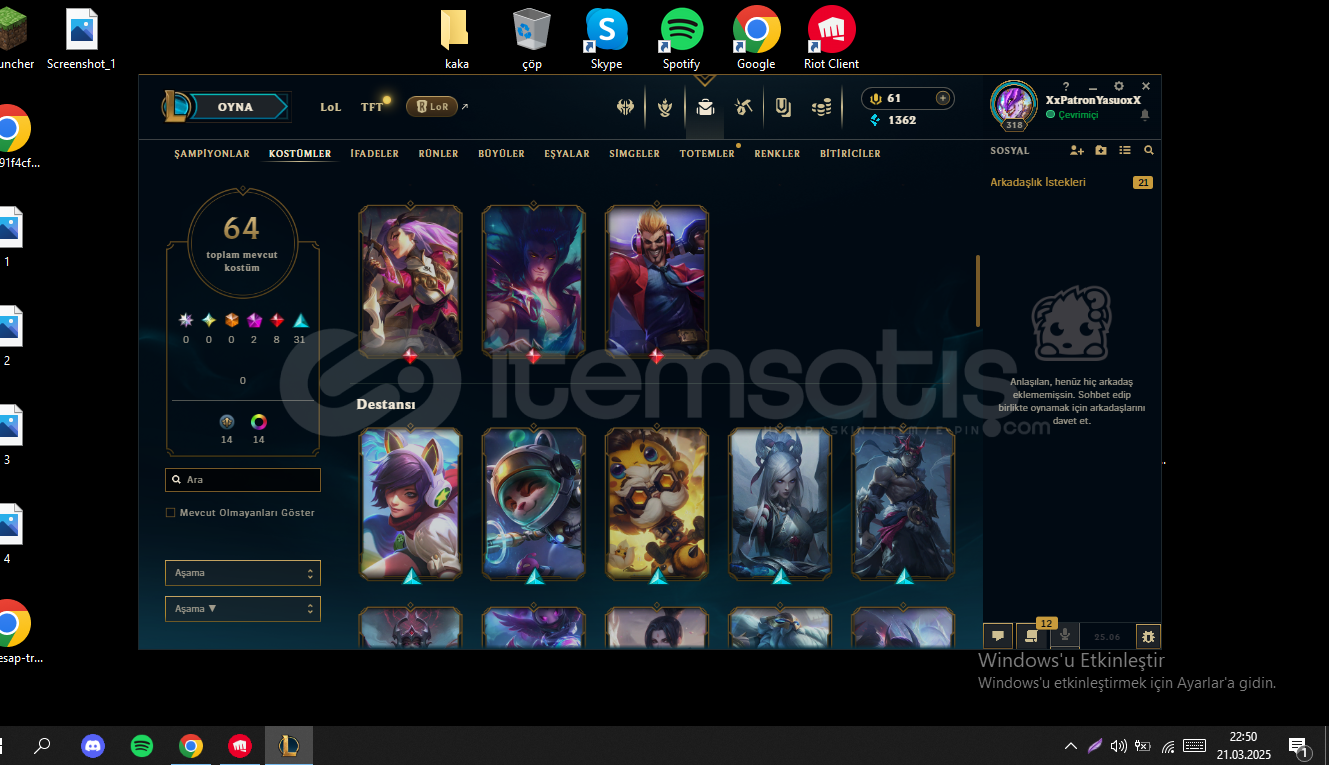The width and height of the screenshot is (1329, 765).
Task: Open the volume speaker tray icon
Action: tap(1119, 746)
